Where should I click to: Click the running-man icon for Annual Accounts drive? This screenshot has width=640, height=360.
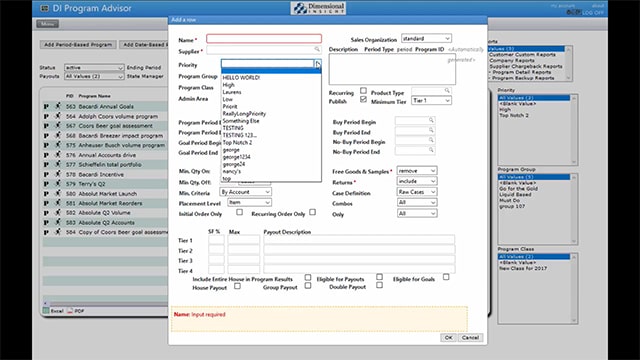tap(58, 155)
